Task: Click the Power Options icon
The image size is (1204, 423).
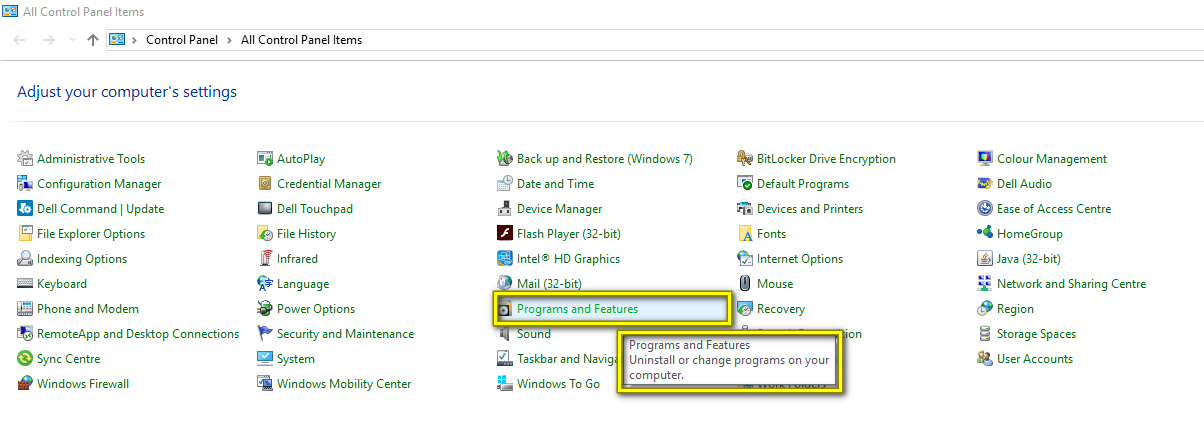Action: [265, 308]
